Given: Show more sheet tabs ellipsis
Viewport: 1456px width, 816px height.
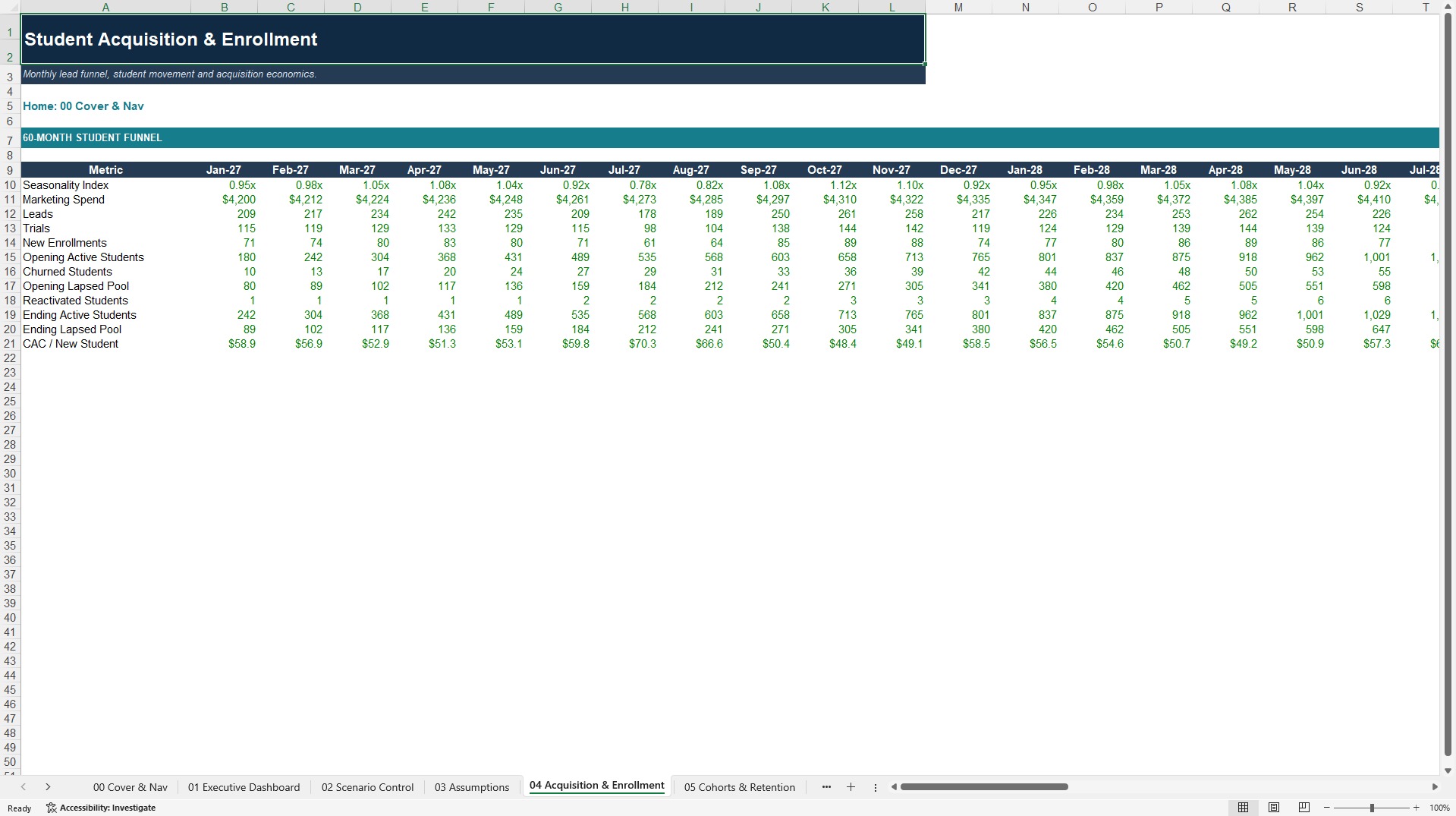Looking at the screenshot, I should (826, 787).
